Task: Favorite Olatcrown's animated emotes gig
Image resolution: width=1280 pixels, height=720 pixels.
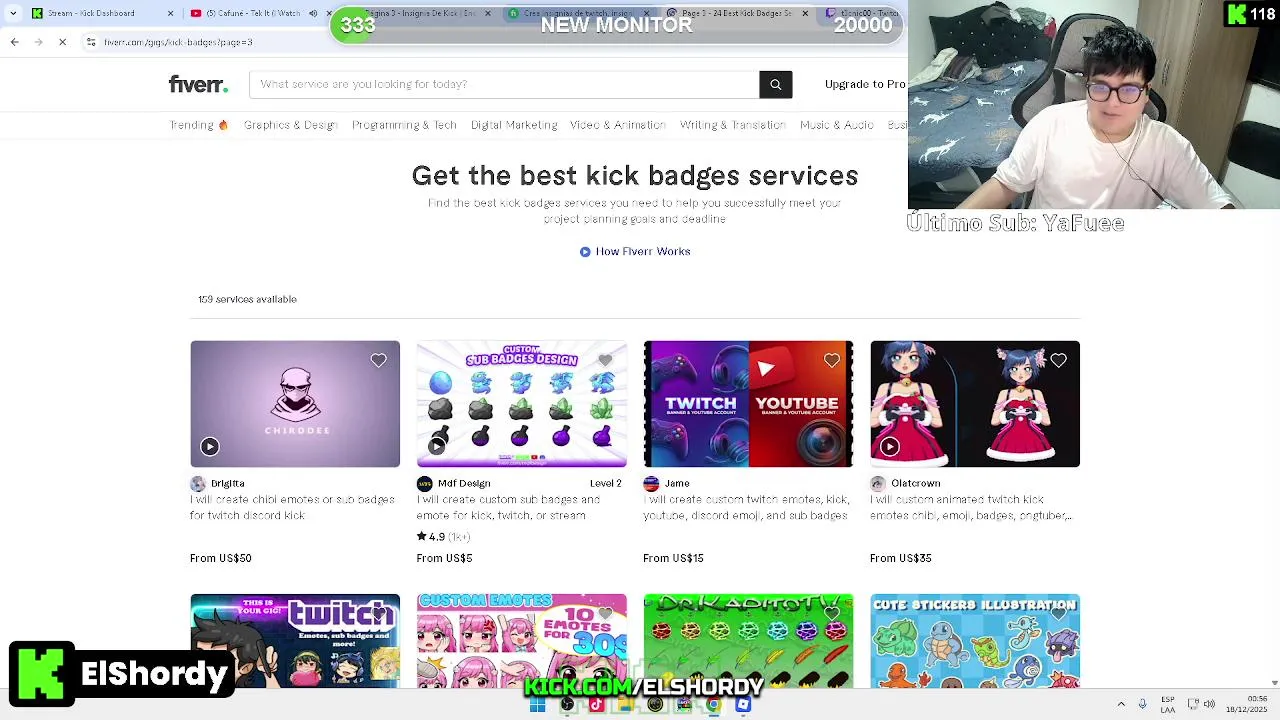Action: point(1058,360)
